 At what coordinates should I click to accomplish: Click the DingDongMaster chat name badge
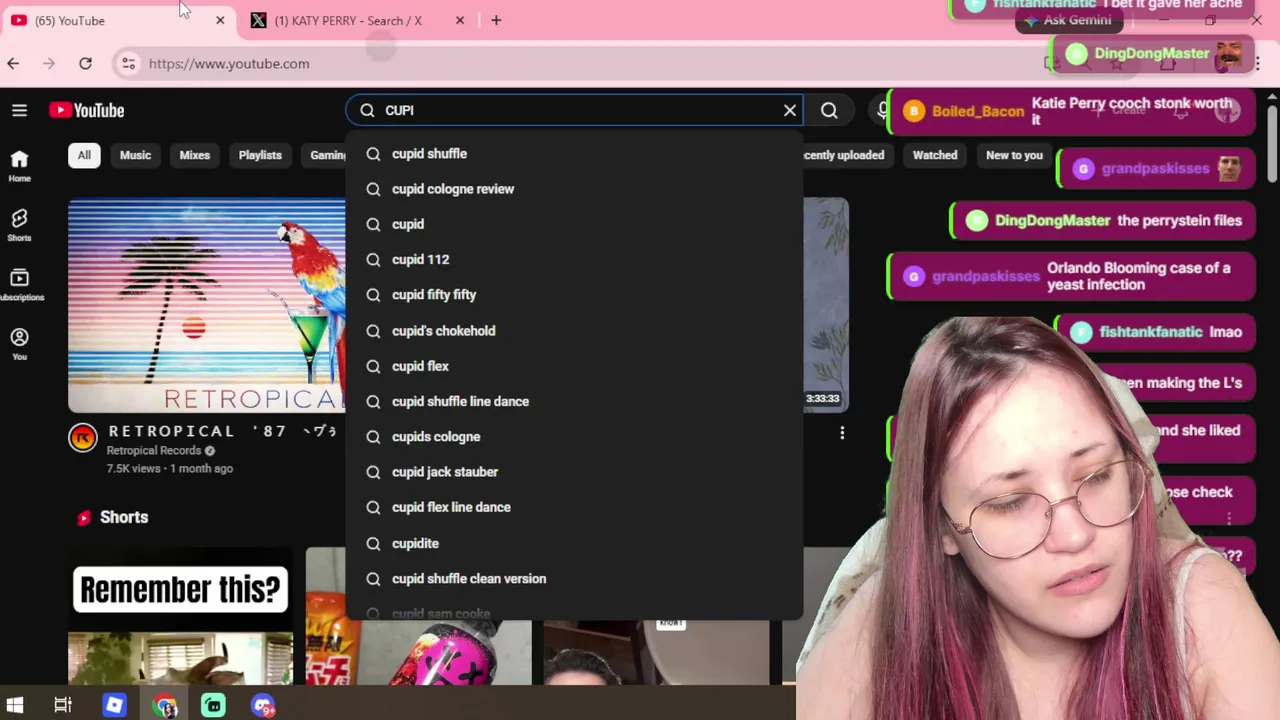click(1151, 54)
